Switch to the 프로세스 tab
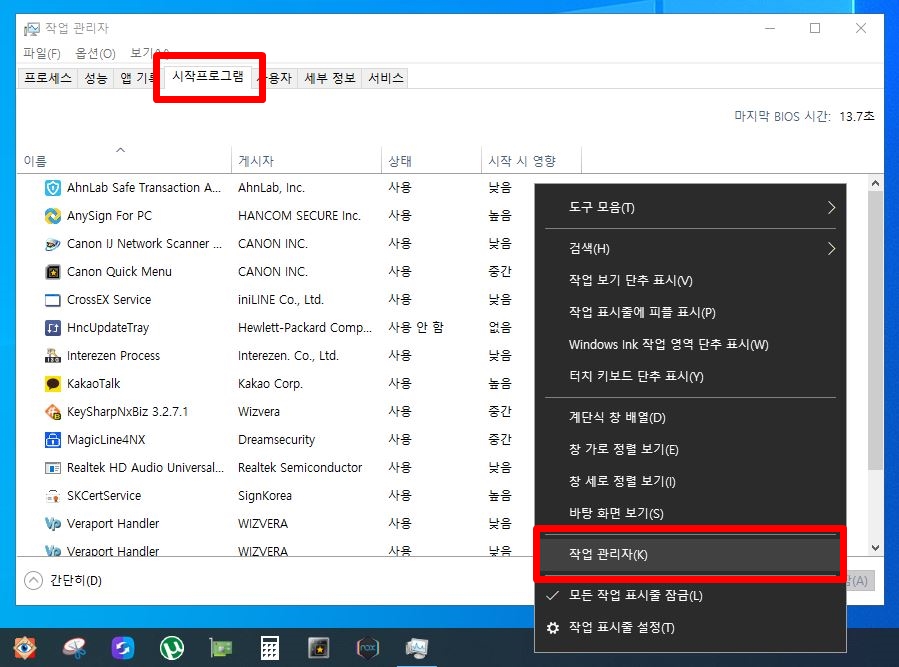 click(48, 78)
